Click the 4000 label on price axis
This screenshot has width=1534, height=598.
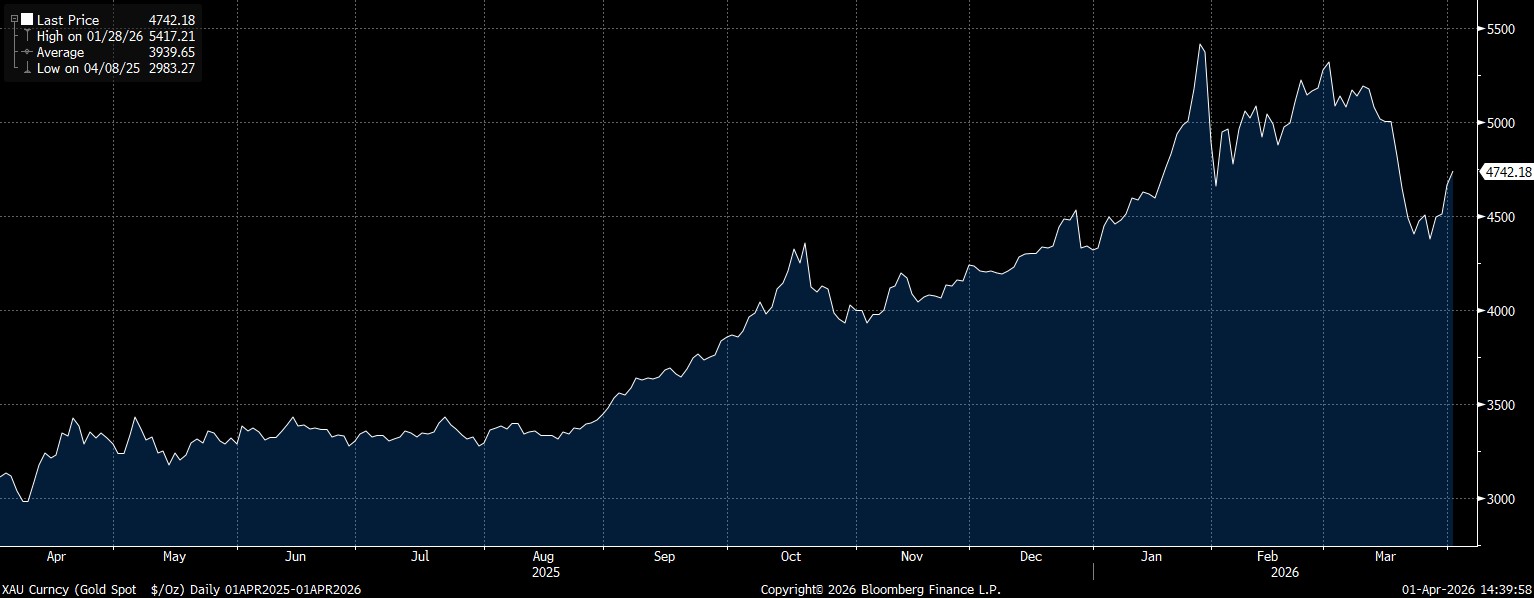pos(1500,311)
